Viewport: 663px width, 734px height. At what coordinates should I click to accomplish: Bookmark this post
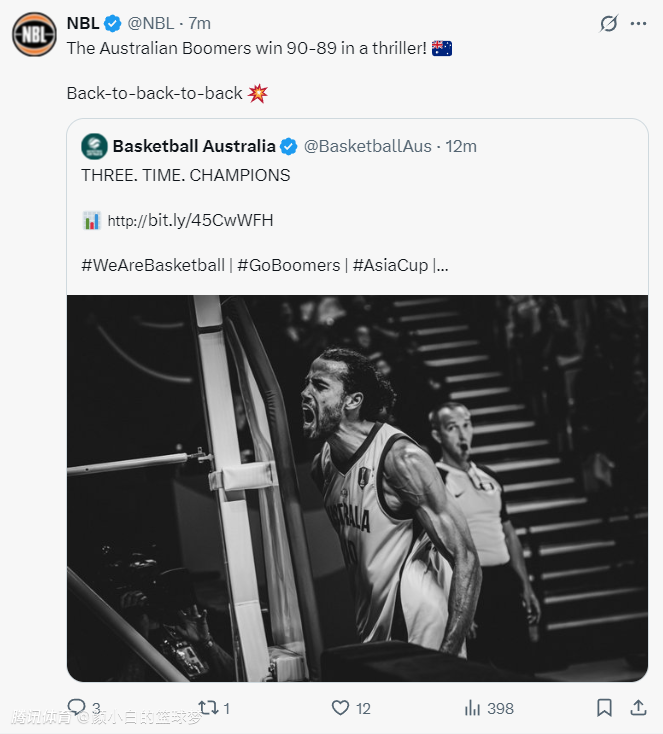pos(604,708)
